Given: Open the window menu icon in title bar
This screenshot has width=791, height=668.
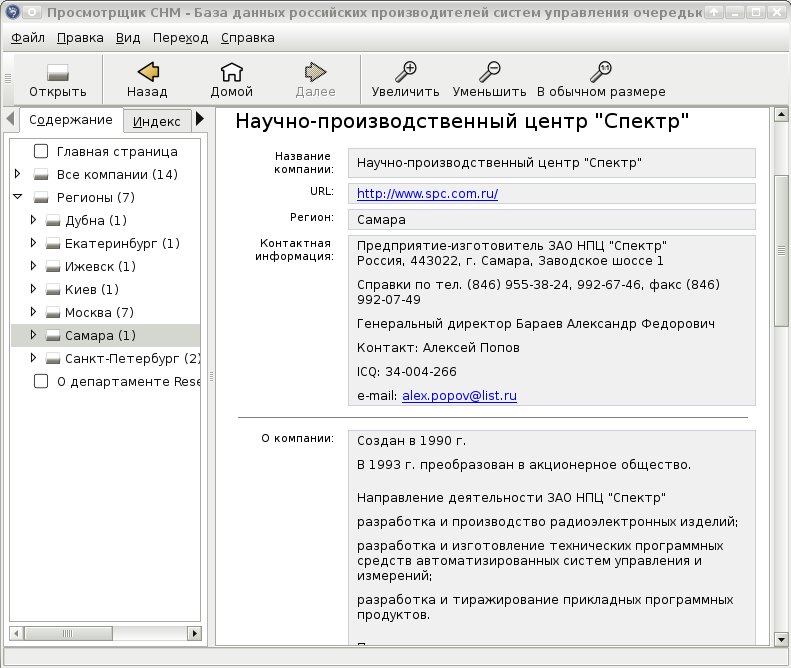Looking at the screenshot, I should 12,12.
